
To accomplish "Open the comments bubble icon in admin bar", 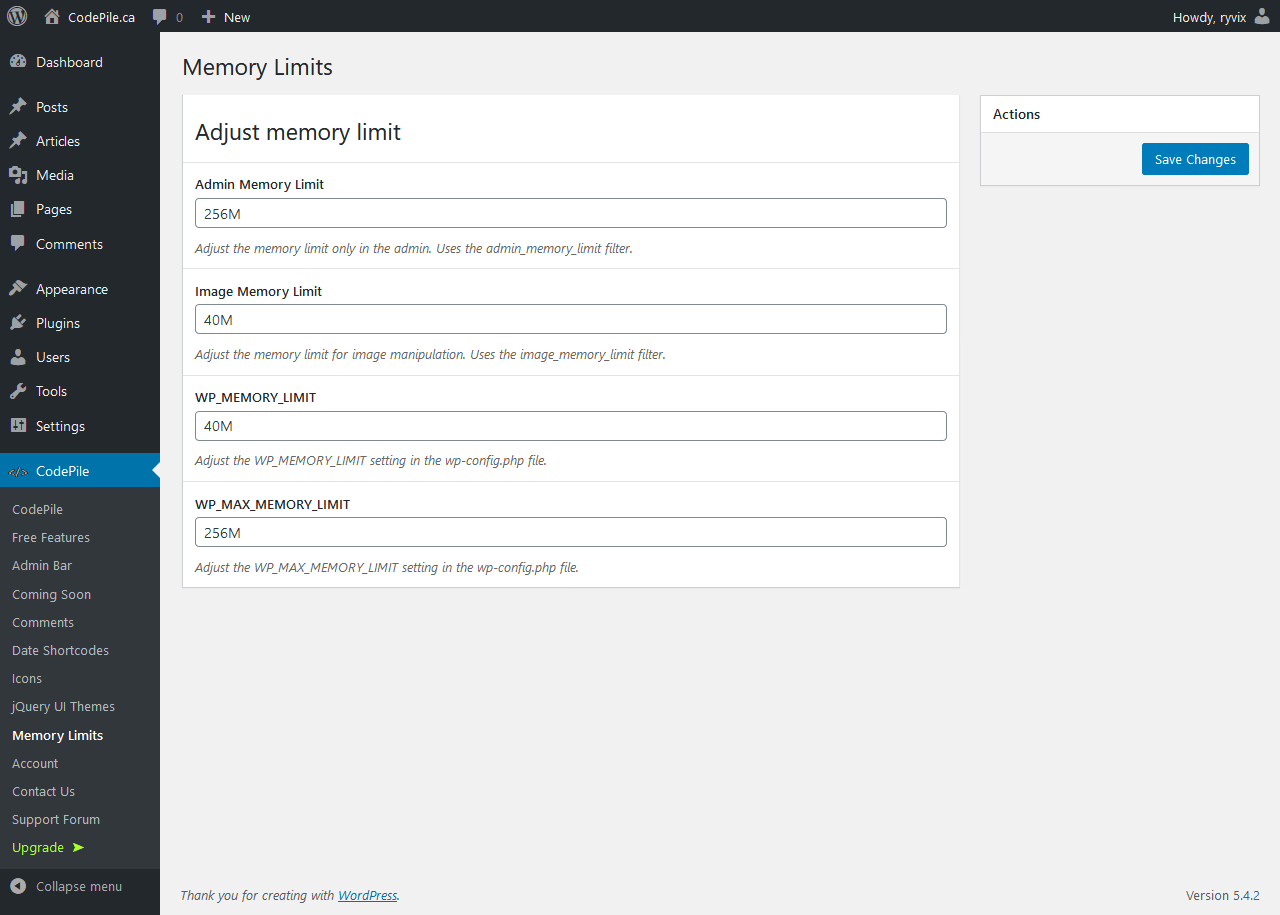I will tap(160, 17).
